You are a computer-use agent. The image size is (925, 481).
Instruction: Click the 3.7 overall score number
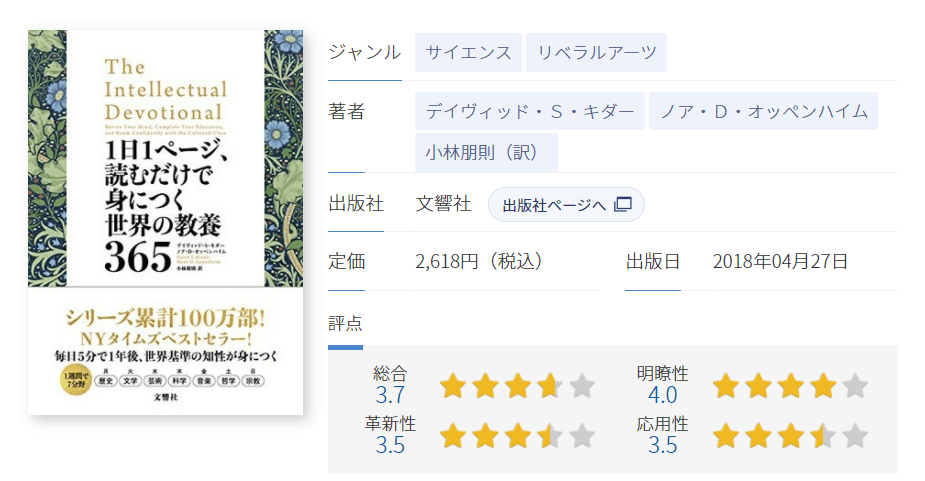[x=391, y=395]
